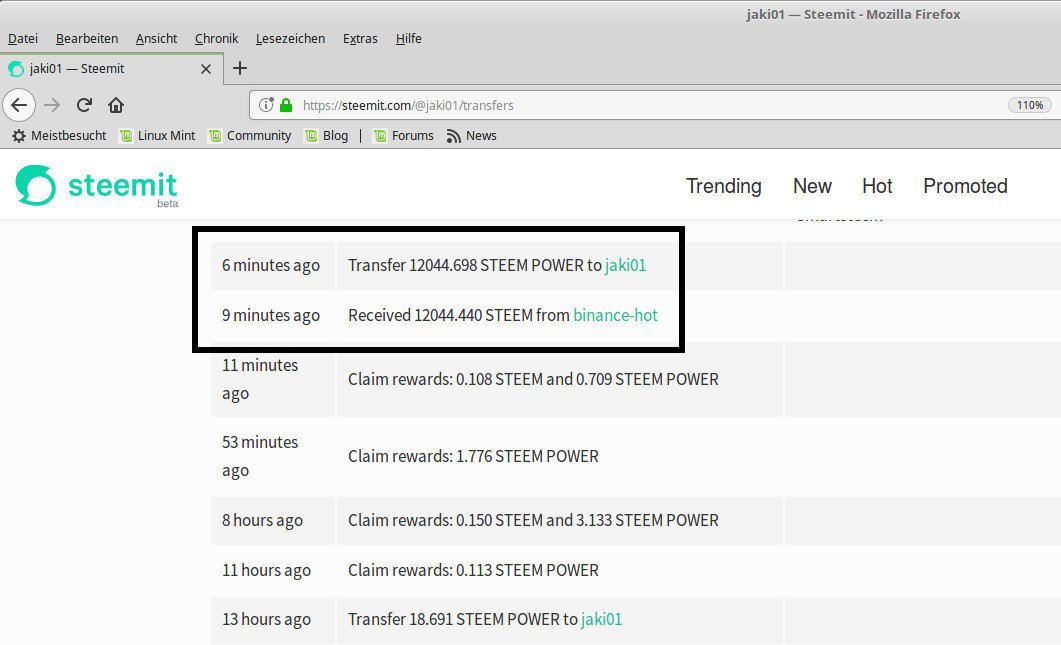The width and height of the screenshot is (1061, 645).
Task: Click the steemit wordmark text
Action: coord(122,185)
